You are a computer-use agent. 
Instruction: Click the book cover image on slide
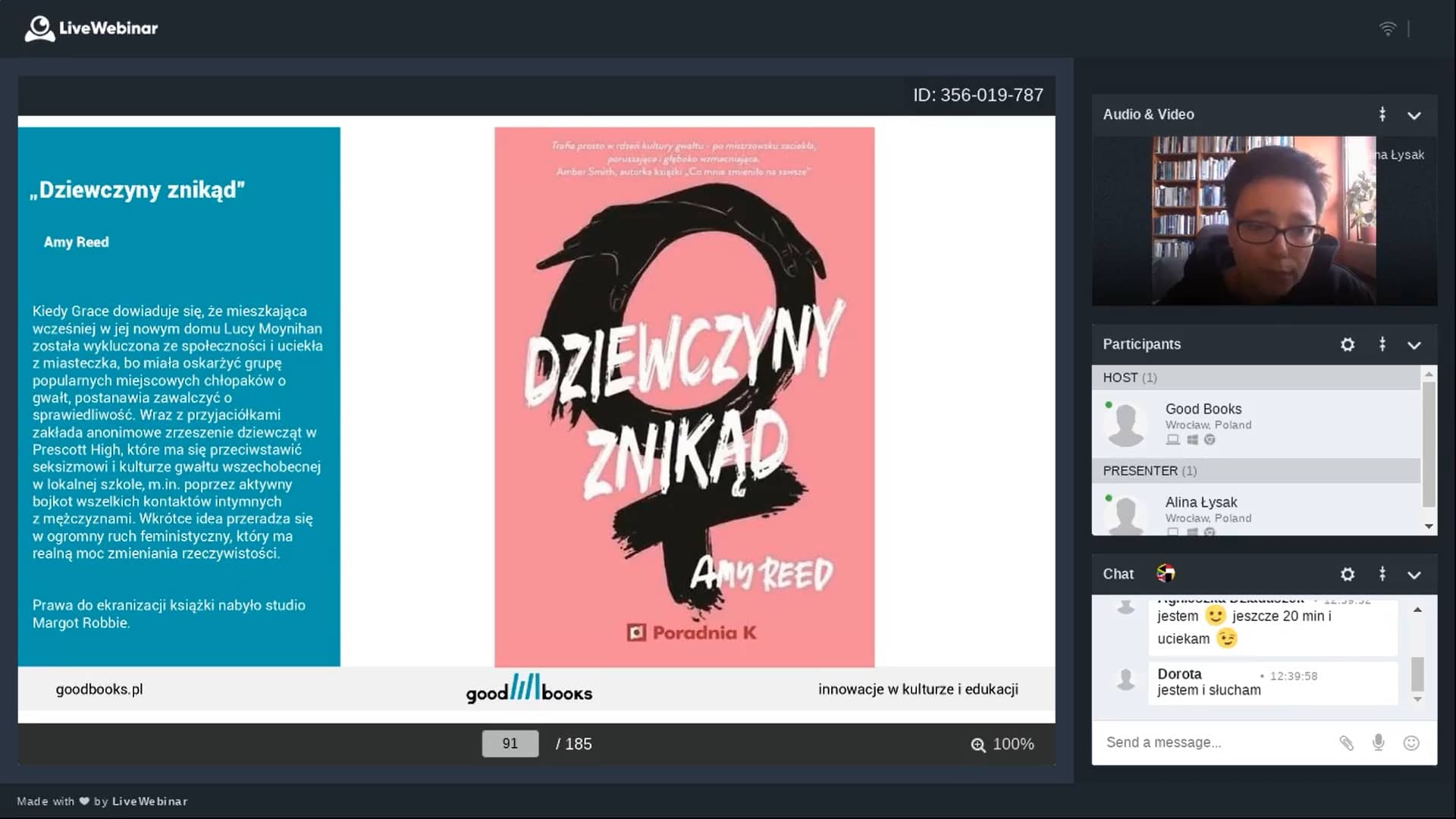click(x=684, y=397)
